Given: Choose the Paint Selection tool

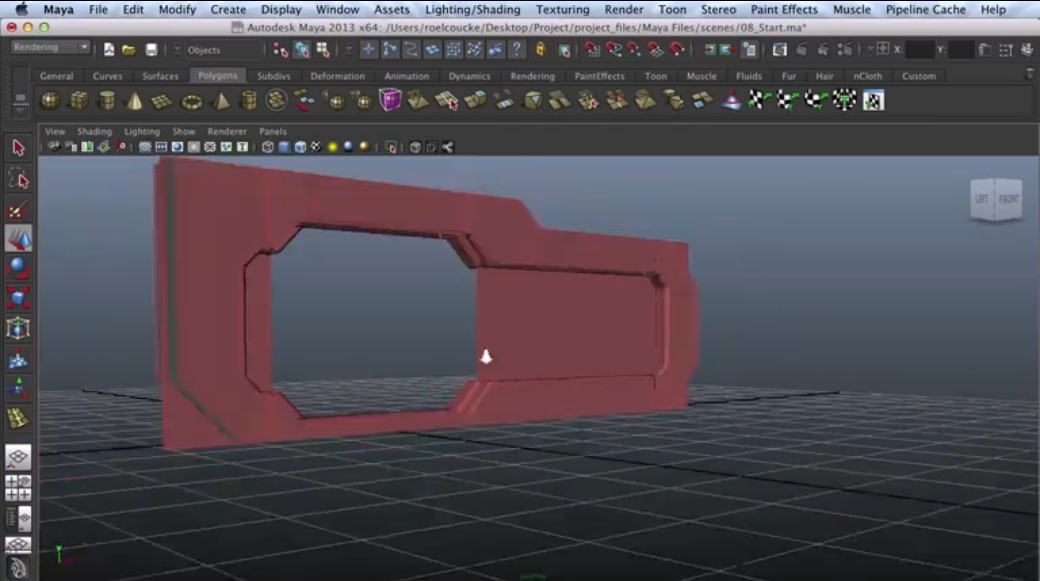Looking at the screenshot, I should coord(18,210).
